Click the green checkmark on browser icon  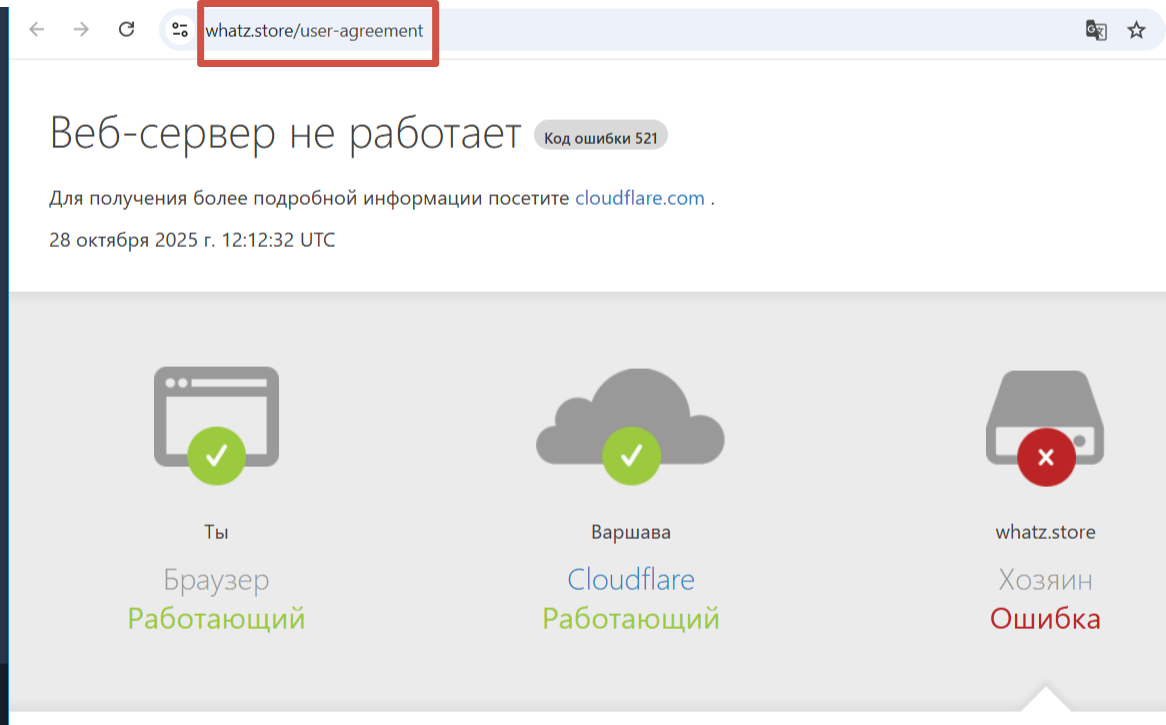coord(216,457)
